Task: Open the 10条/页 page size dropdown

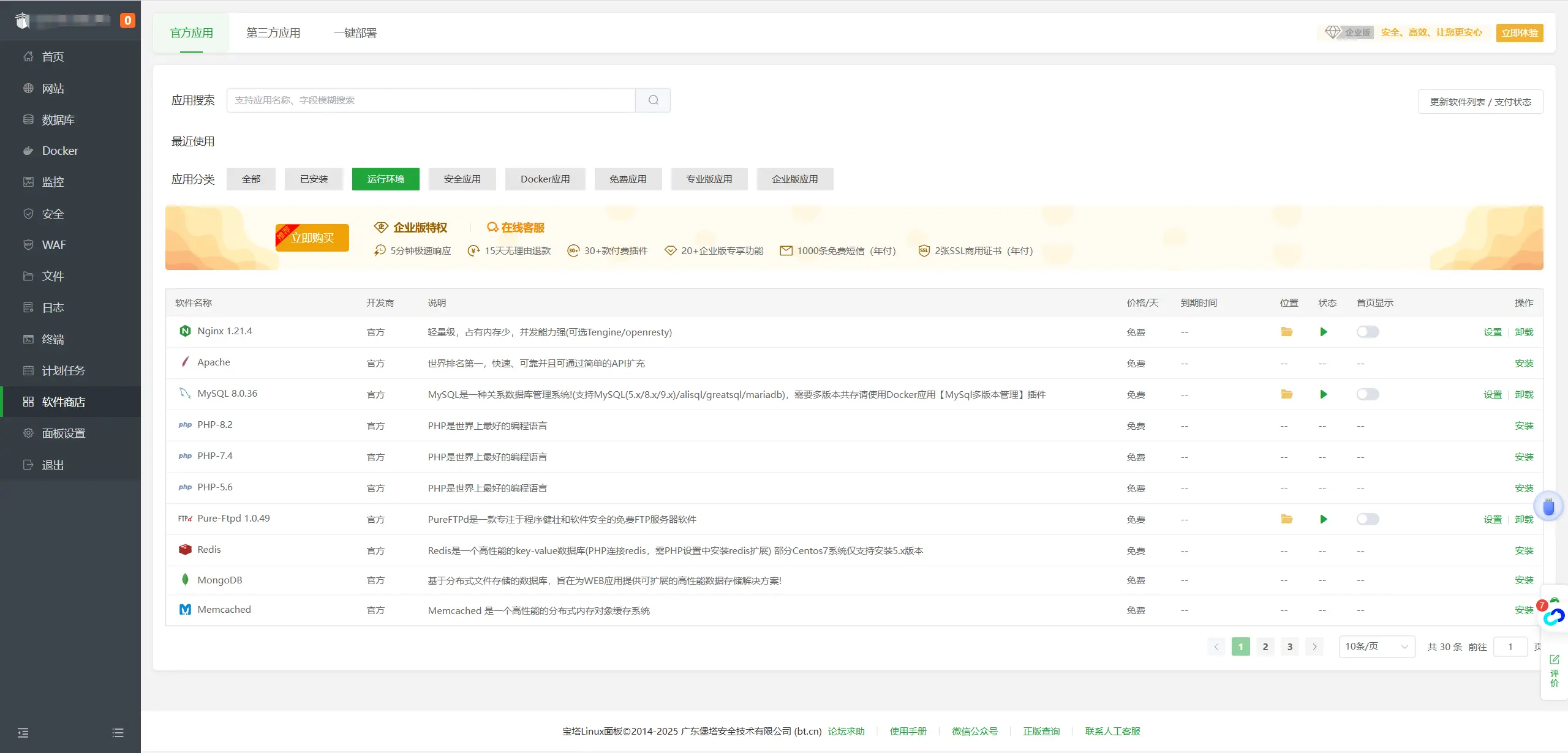Action: coord(1377,646)
